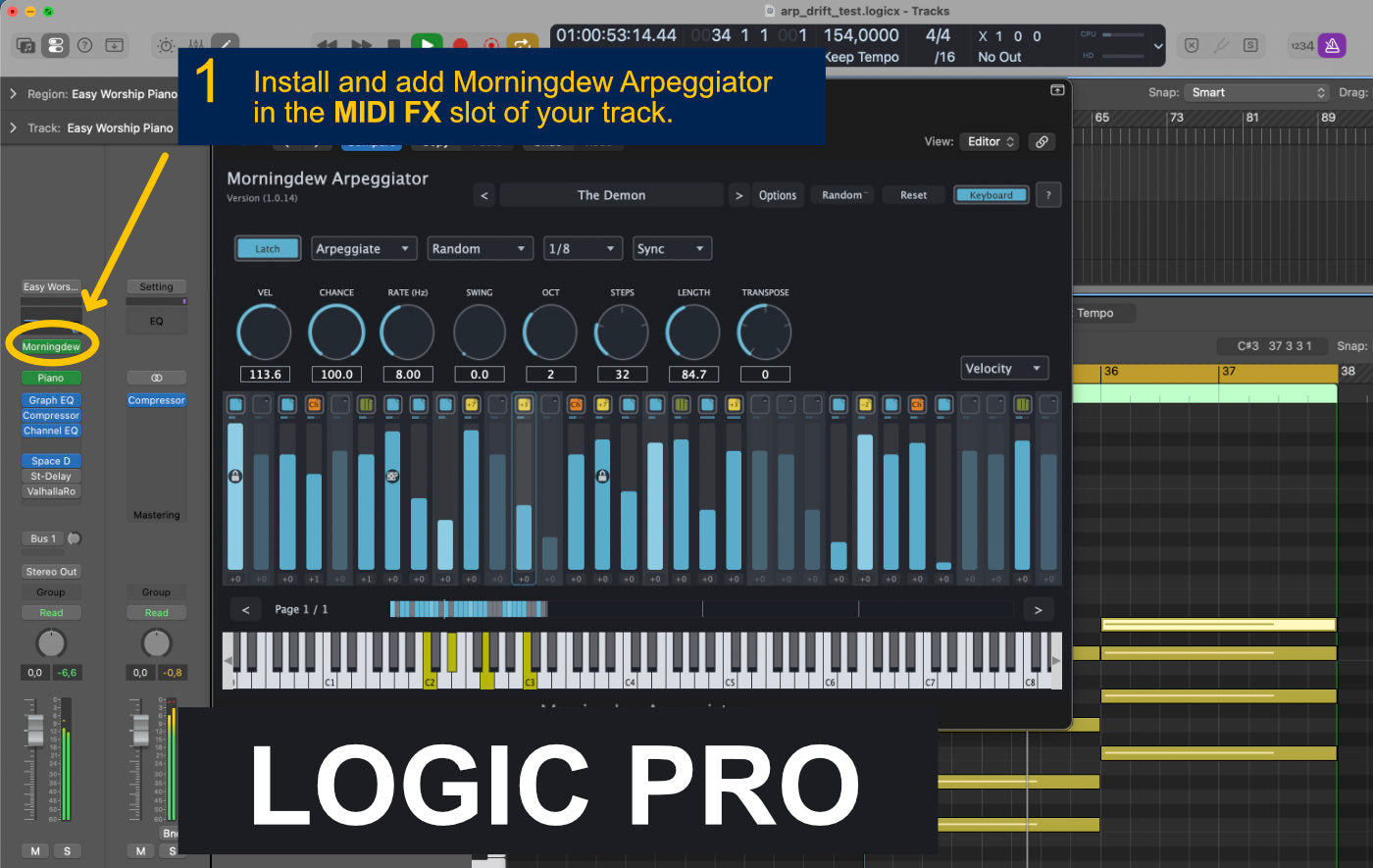Image resolution: width=1373 pixels, height=868 pixels.
Task: Open the Sync dropdown
Action: [x=672, y=249]
